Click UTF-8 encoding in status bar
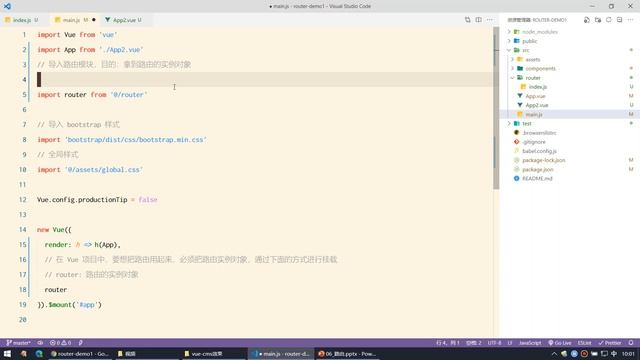This screenshot has width=640, height=360. 494,343
